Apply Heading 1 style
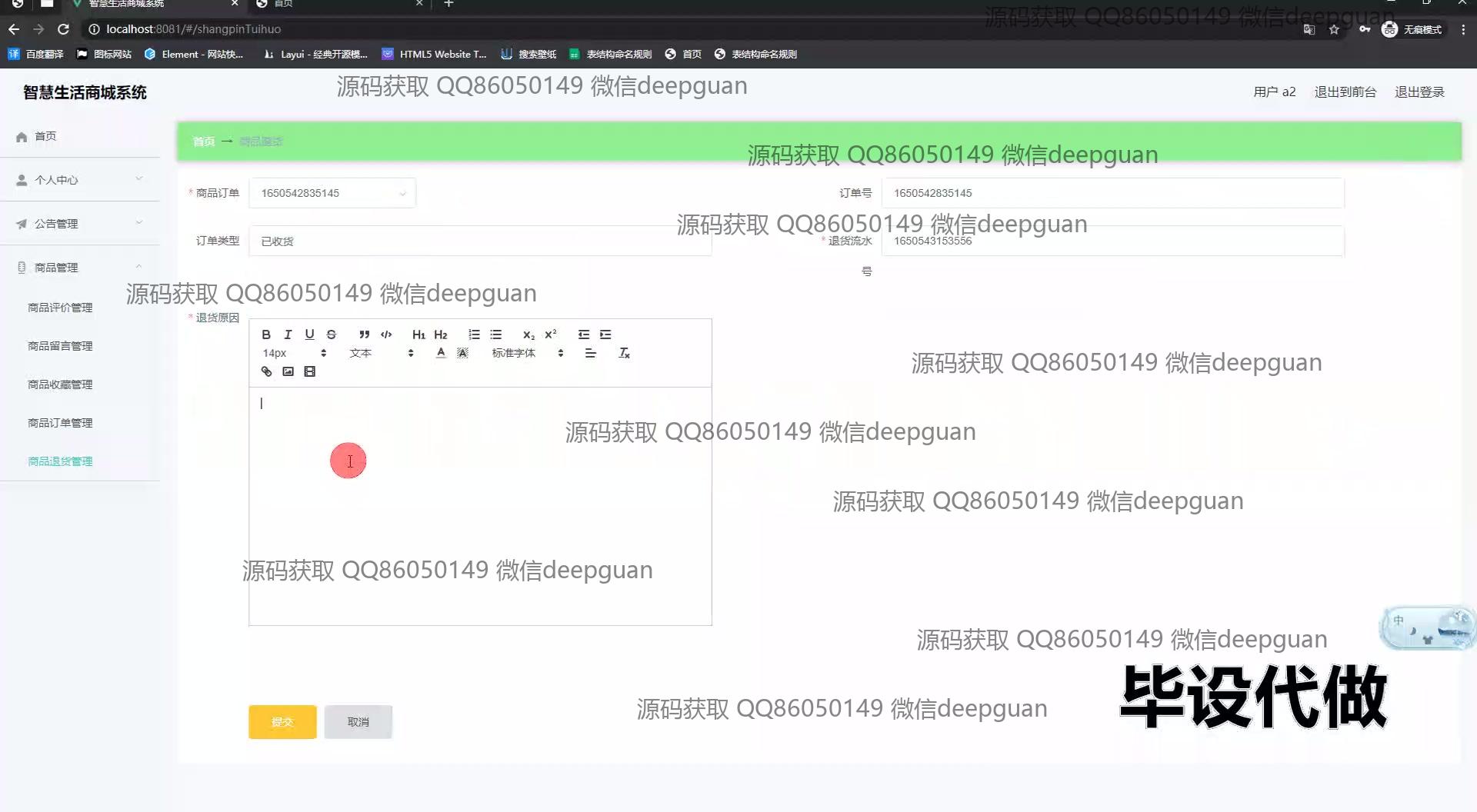 [418, 334]
